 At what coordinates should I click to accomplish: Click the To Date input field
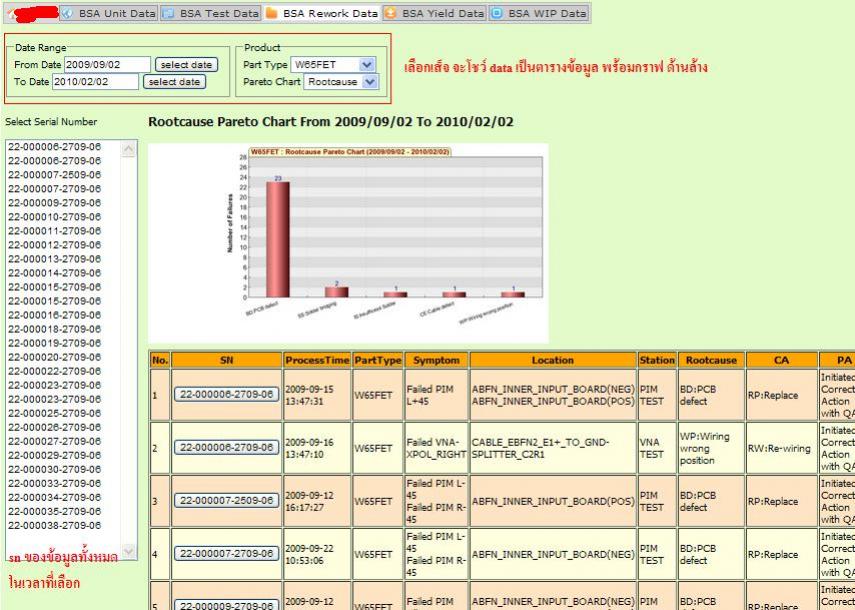coord(95,82)
